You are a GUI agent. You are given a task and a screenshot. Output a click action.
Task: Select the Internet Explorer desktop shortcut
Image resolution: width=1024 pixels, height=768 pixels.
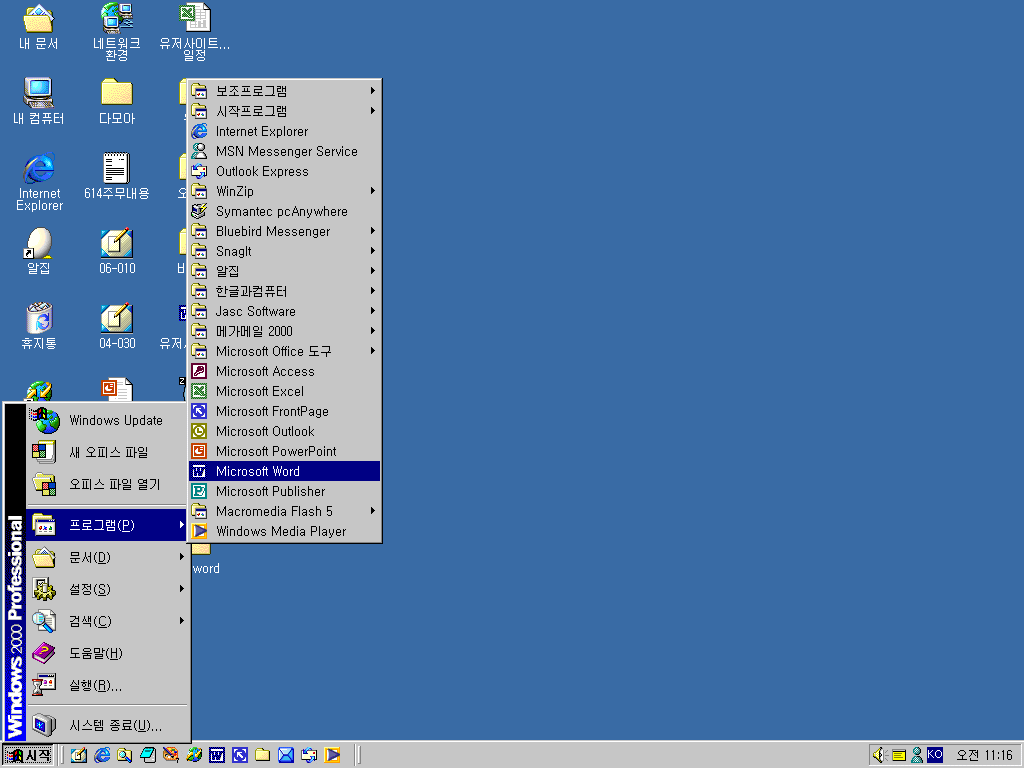point(39,182)
